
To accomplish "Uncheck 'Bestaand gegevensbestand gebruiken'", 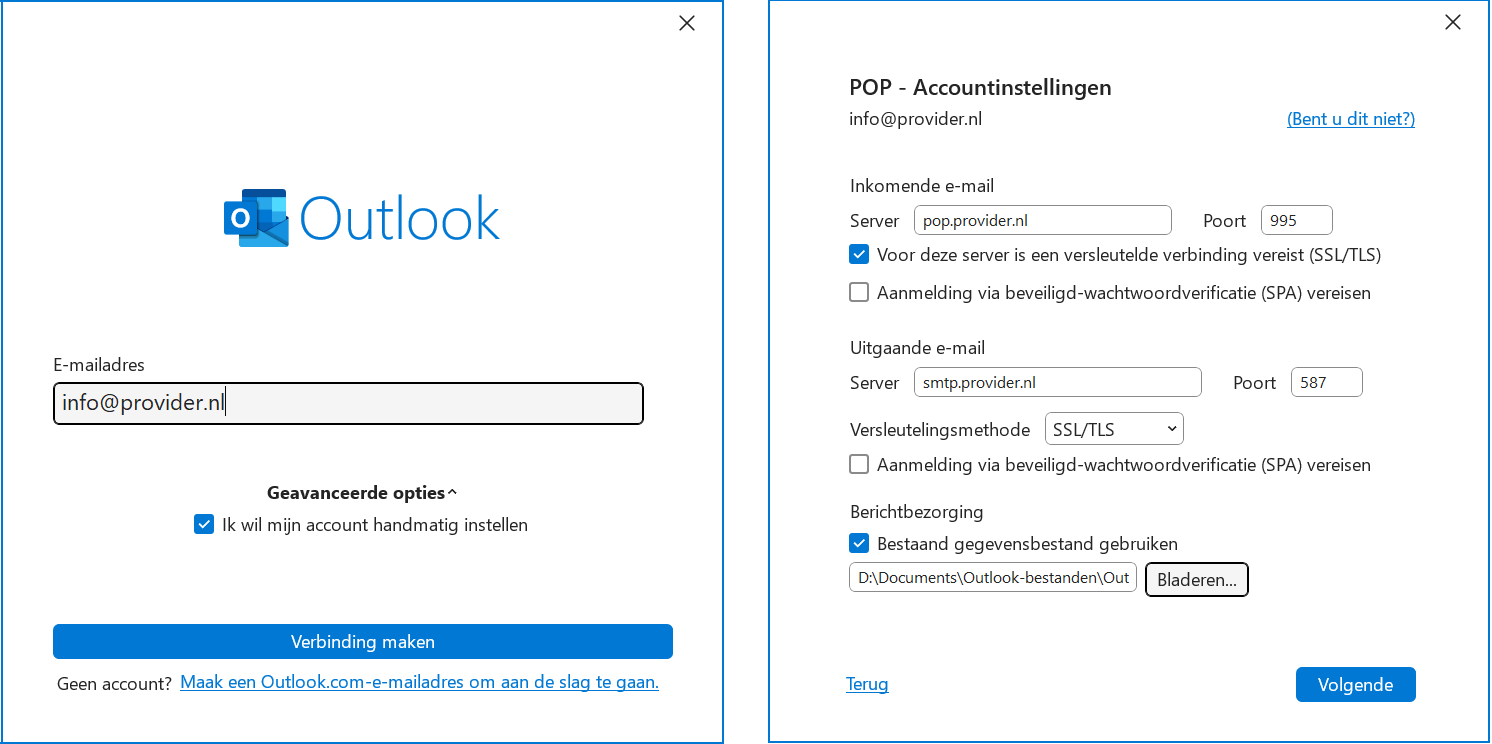I will 859,543.
